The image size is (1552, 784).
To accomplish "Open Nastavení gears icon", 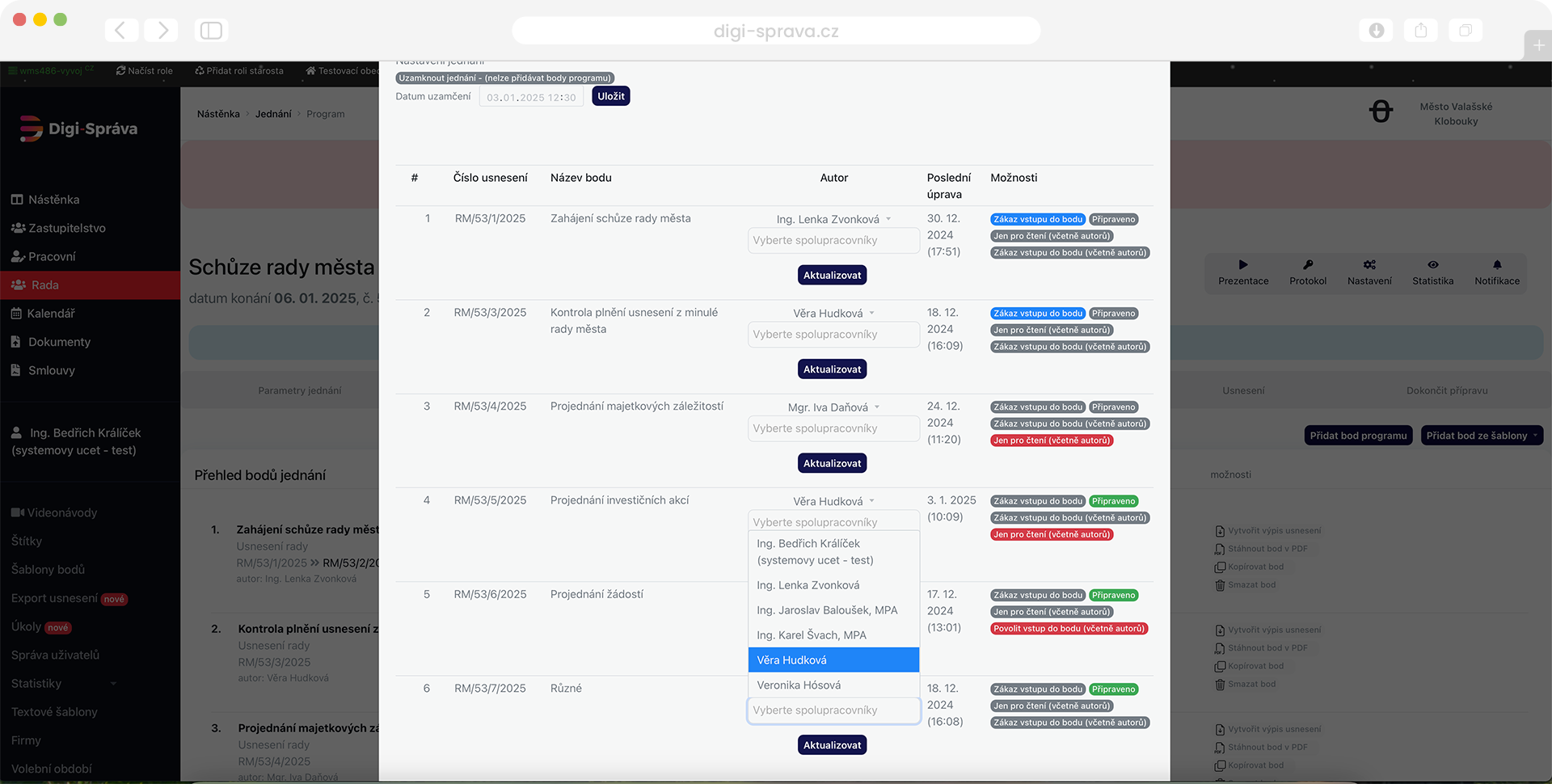I will coord(1369,265).
